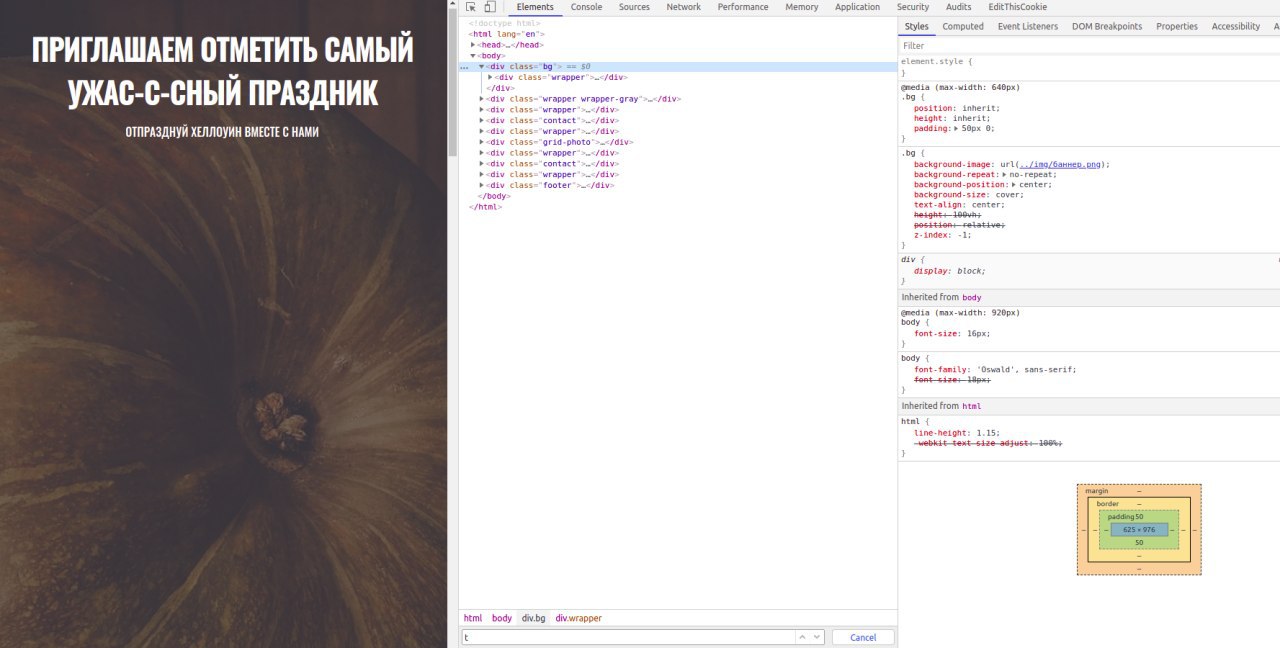Expand the grid-photo div arrow
The image size is (1280, 648).
[x=482, y=142]
